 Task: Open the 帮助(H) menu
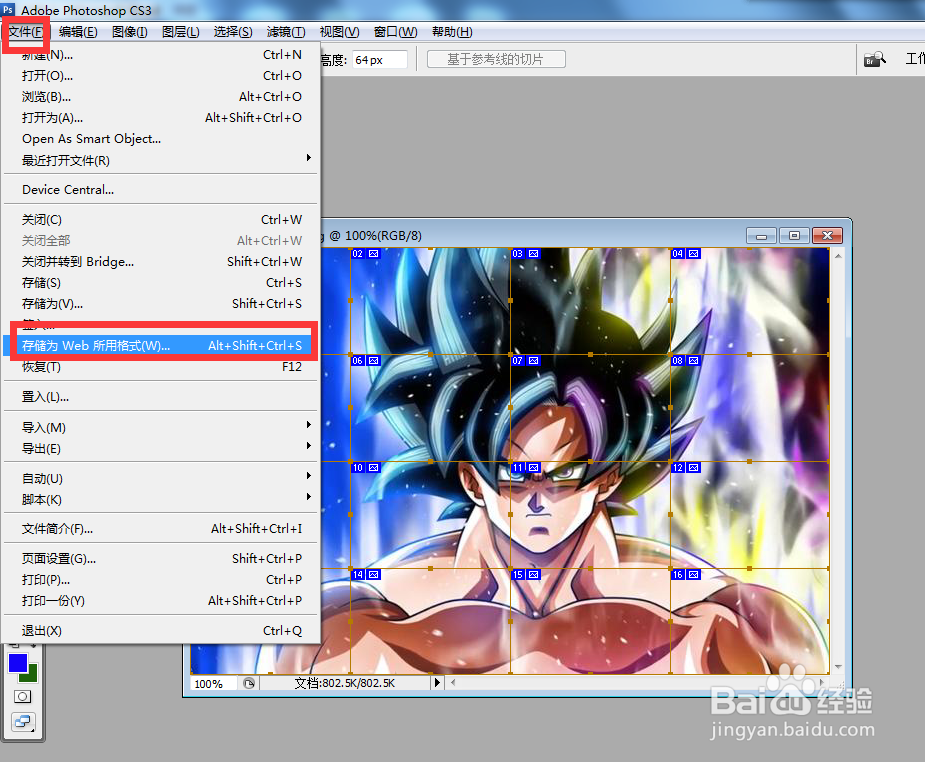(452, 32)
